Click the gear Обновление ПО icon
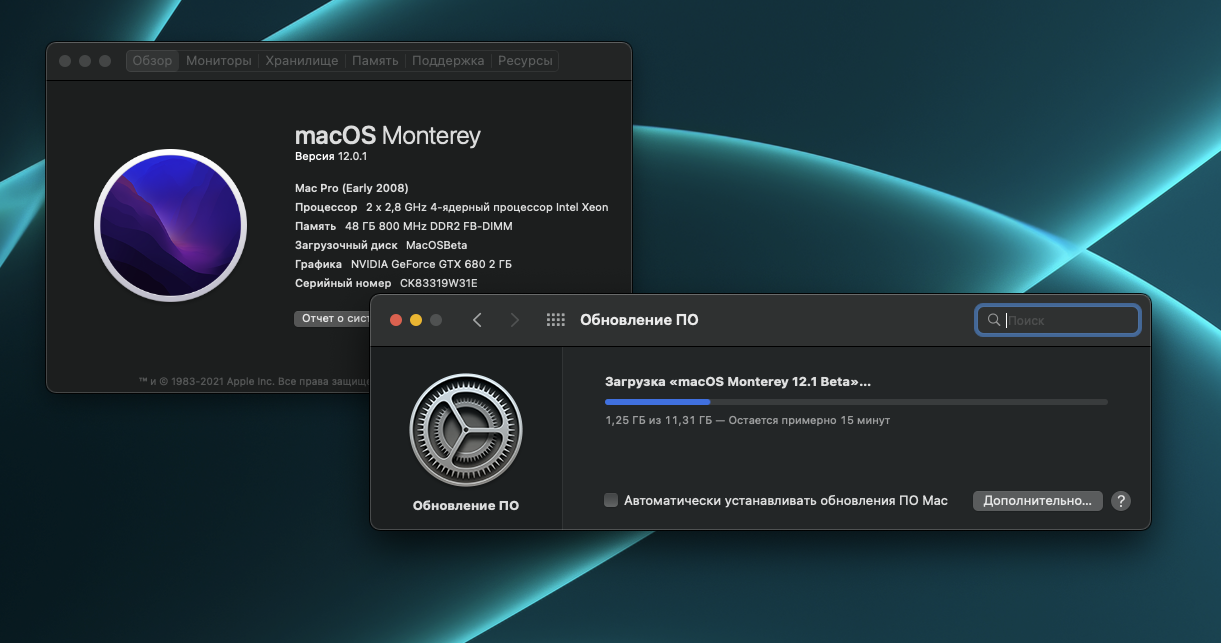Image resolution: width=1221 pixels, height=643 pixels. pyautogui.click(x=466, y=430)
